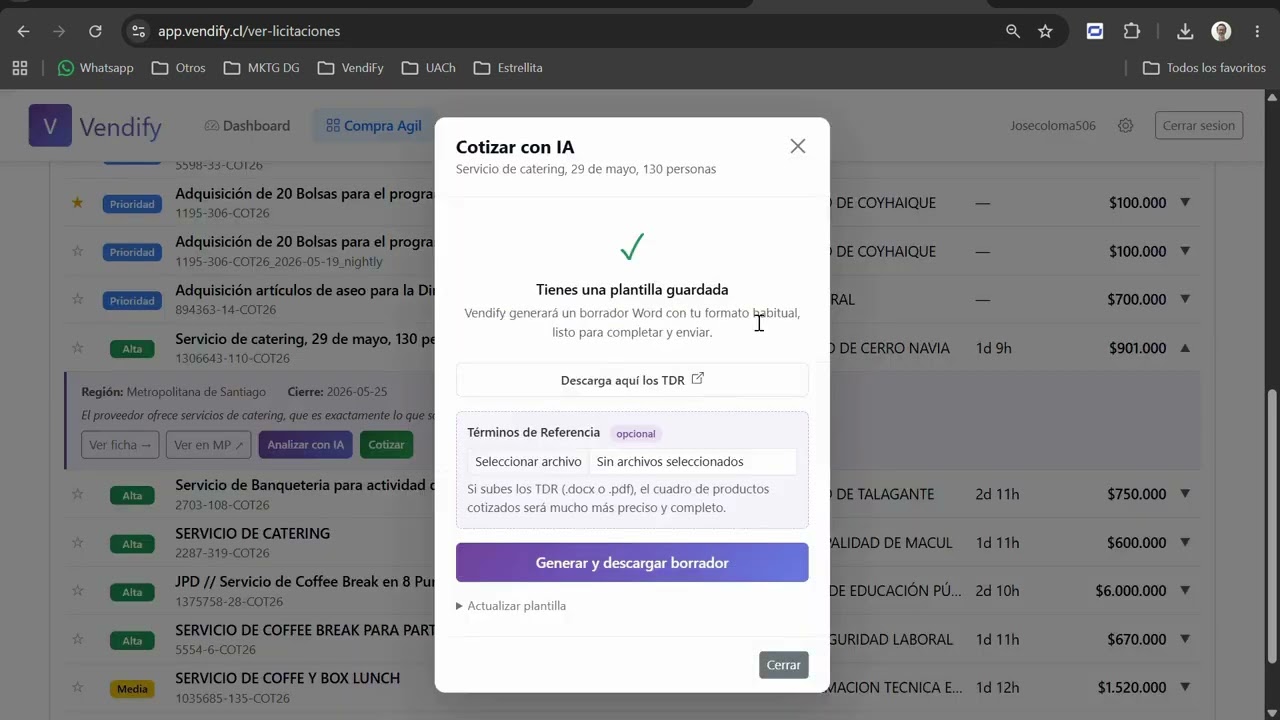The width and height of the screenshot is (1280, 720).
Task: Open the Extensions puzzle icon
Action: coord(1131,31)
